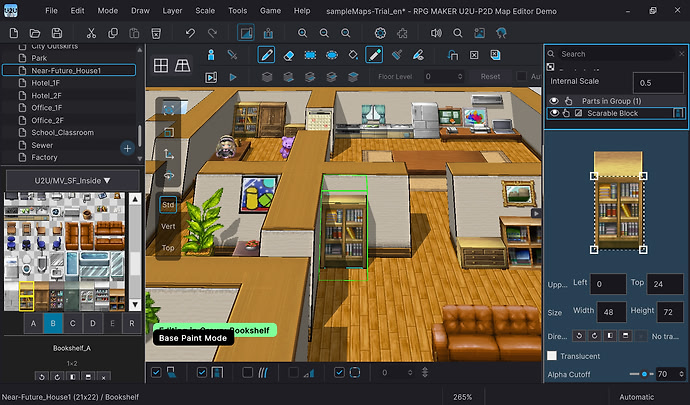Open a project with the folder icon
Viewport: 690px width, 405px height.
click(35, 33)
